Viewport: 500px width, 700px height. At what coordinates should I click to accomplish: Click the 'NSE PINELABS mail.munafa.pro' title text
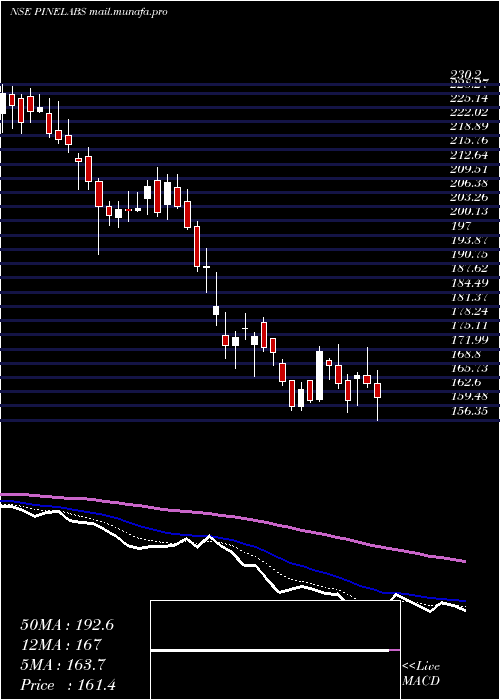click(x=89, y=12)
